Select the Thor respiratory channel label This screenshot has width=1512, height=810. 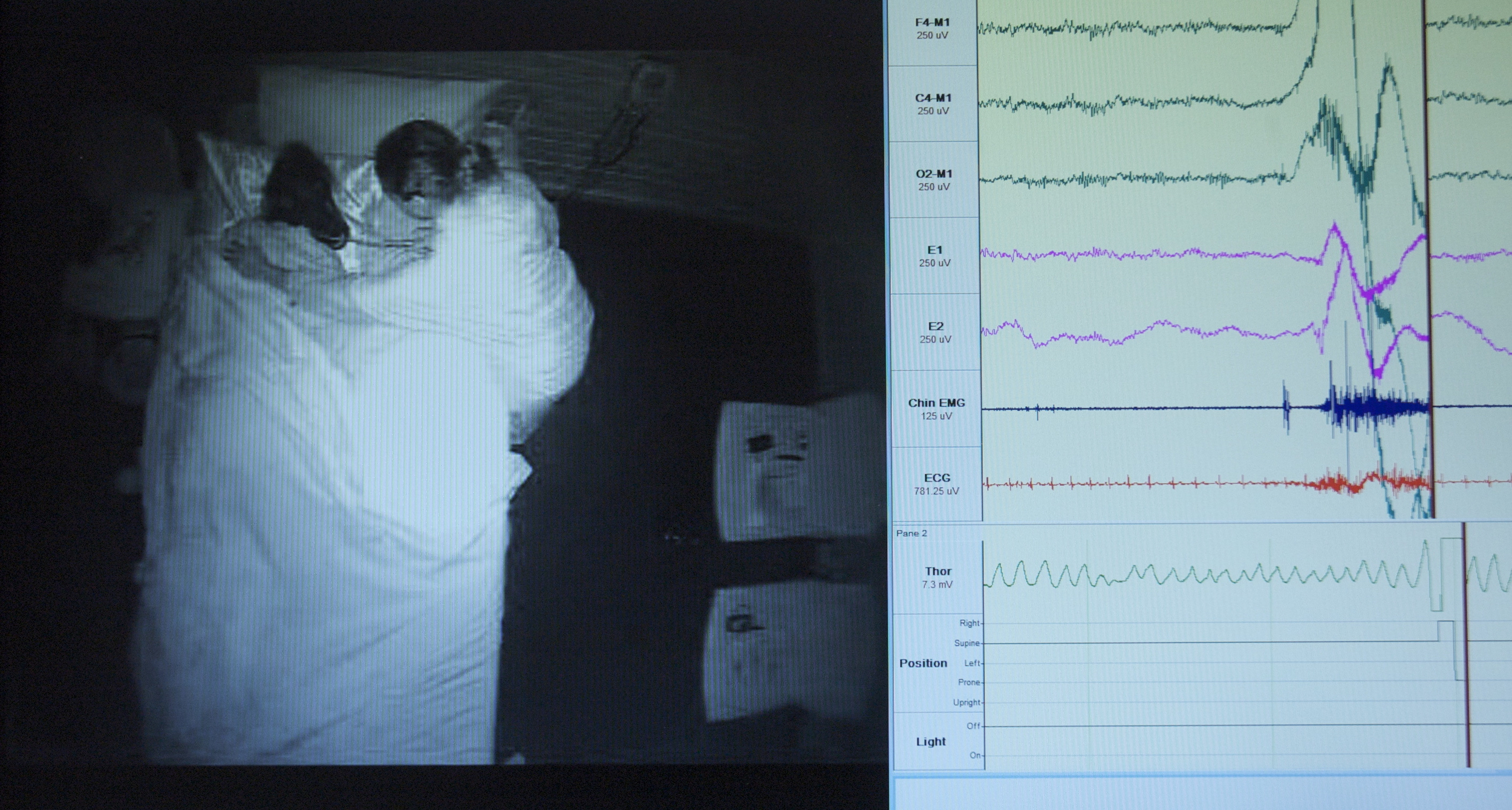click(x=937, y=571)
